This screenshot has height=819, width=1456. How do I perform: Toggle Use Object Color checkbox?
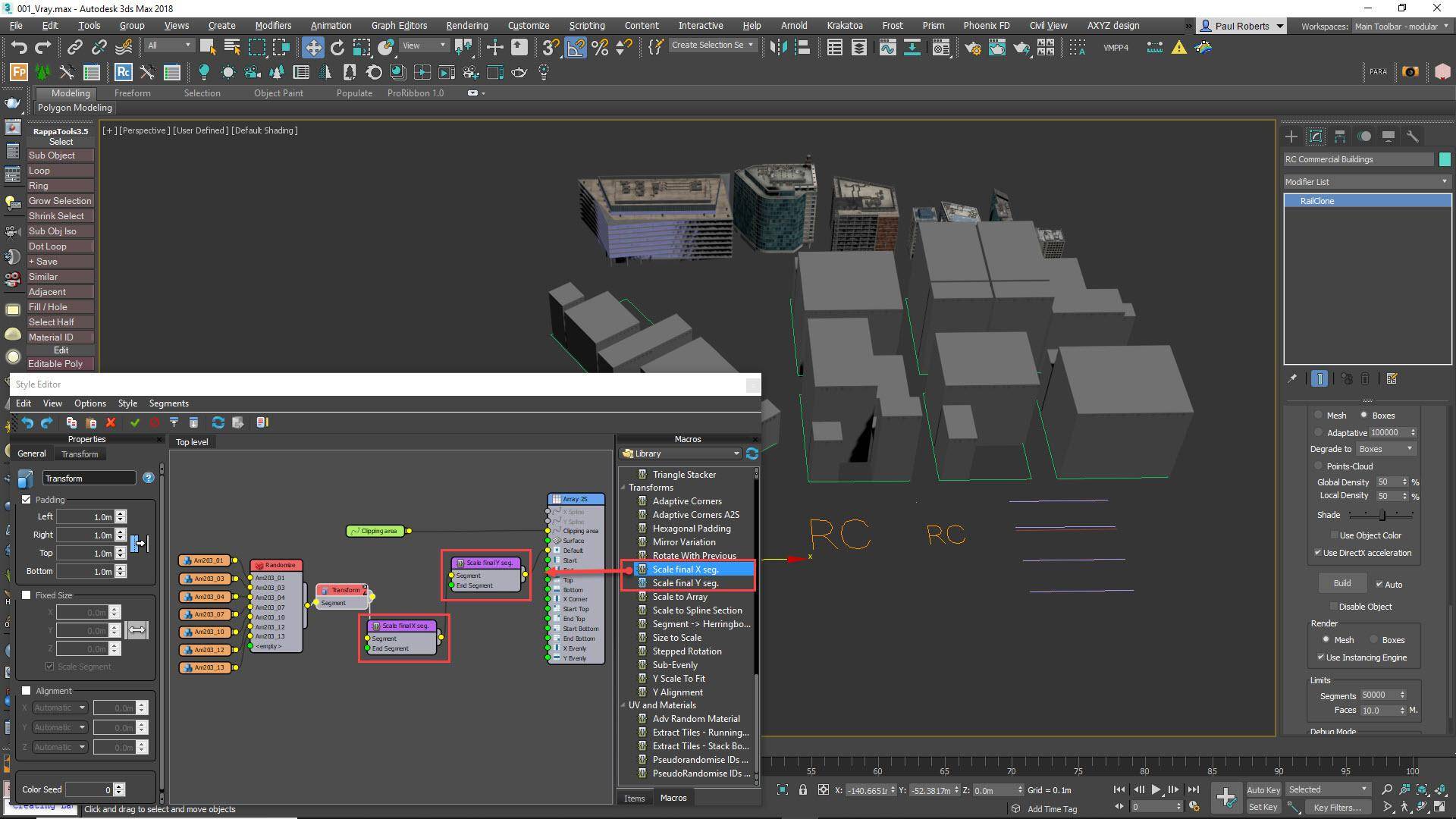tap(1334, 535)
